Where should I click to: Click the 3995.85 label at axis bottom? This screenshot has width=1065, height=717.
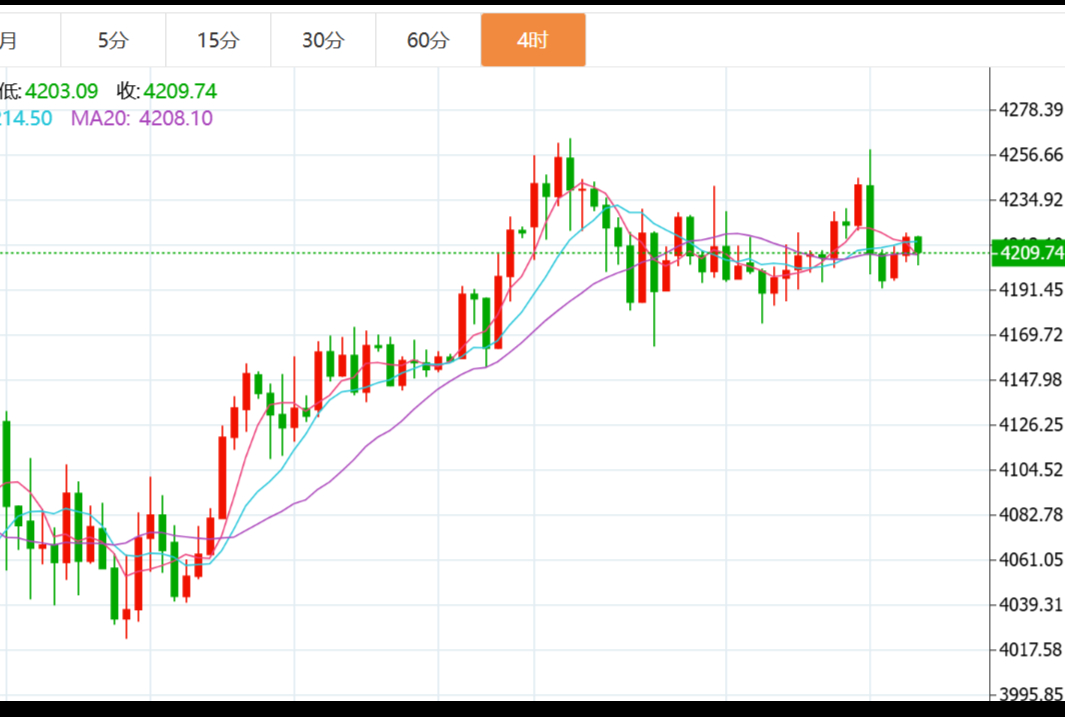tap(1031, 694)
